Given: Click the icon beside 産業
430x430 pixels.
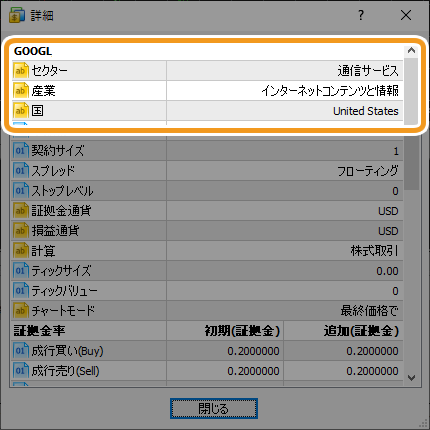Looking at the screenshot, I should coord(21,91).
